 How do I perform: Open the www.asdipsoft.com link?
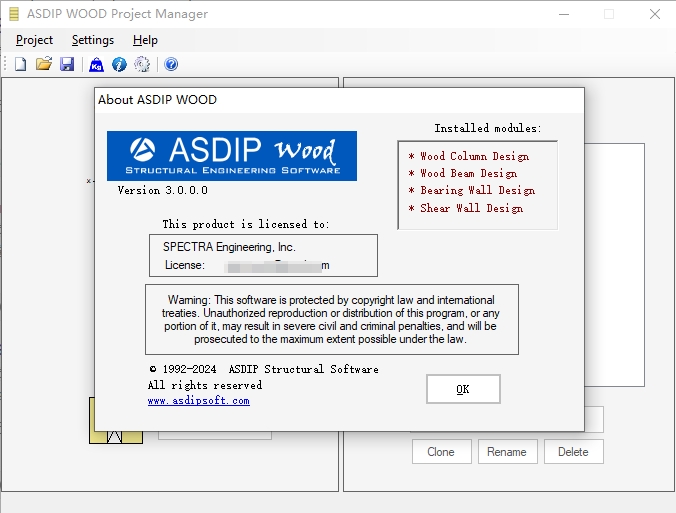[x=198, y=400]
